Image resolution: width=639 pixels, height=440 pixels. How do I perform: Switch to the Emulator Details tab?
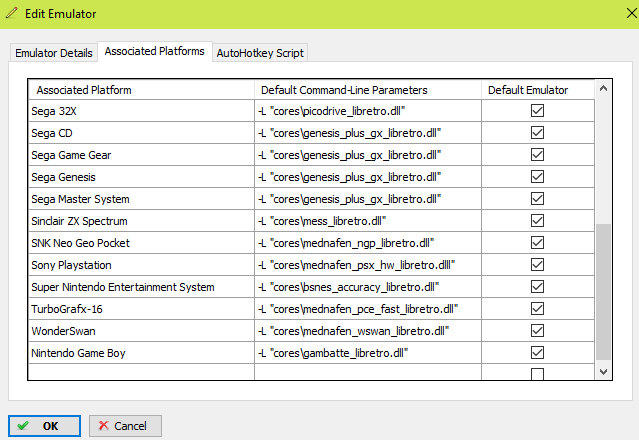tap(54, 52)
